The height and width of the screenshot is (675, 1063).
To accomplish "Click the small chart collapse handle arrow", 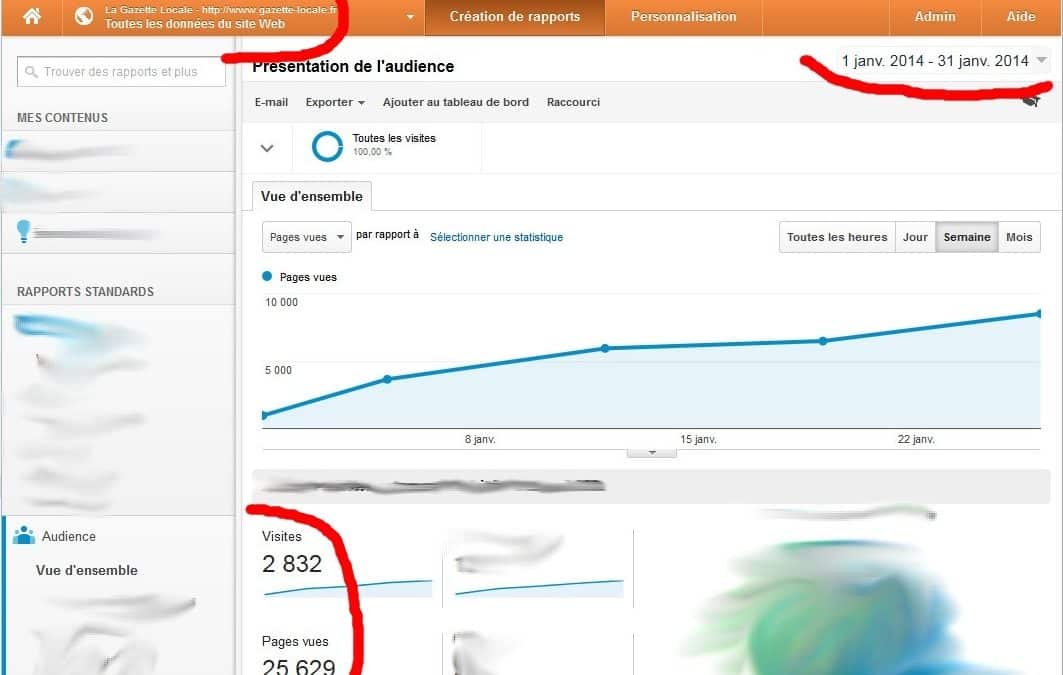I will click(651, 453).
